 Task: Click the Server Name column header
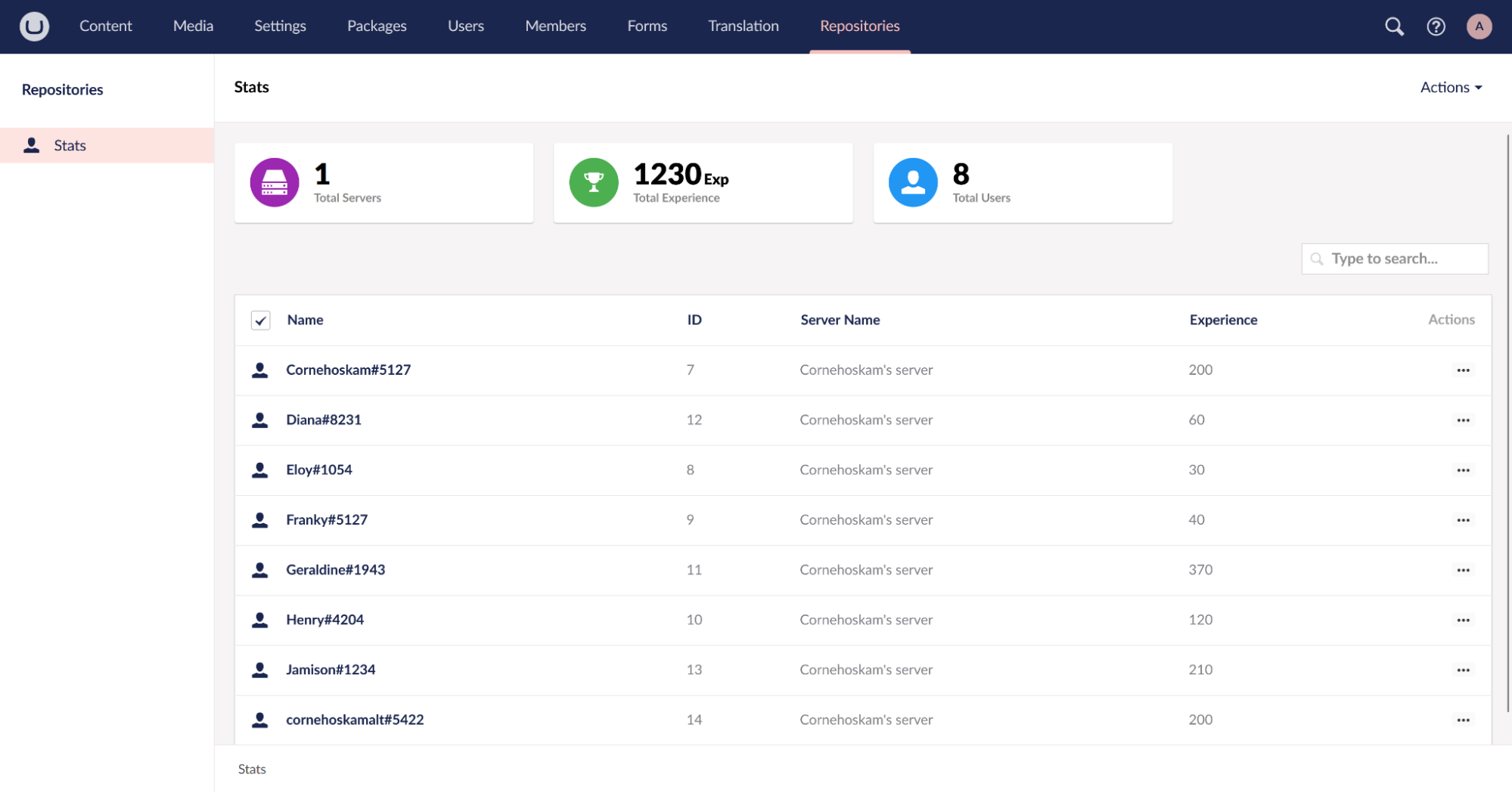click(x=840, y=320)
